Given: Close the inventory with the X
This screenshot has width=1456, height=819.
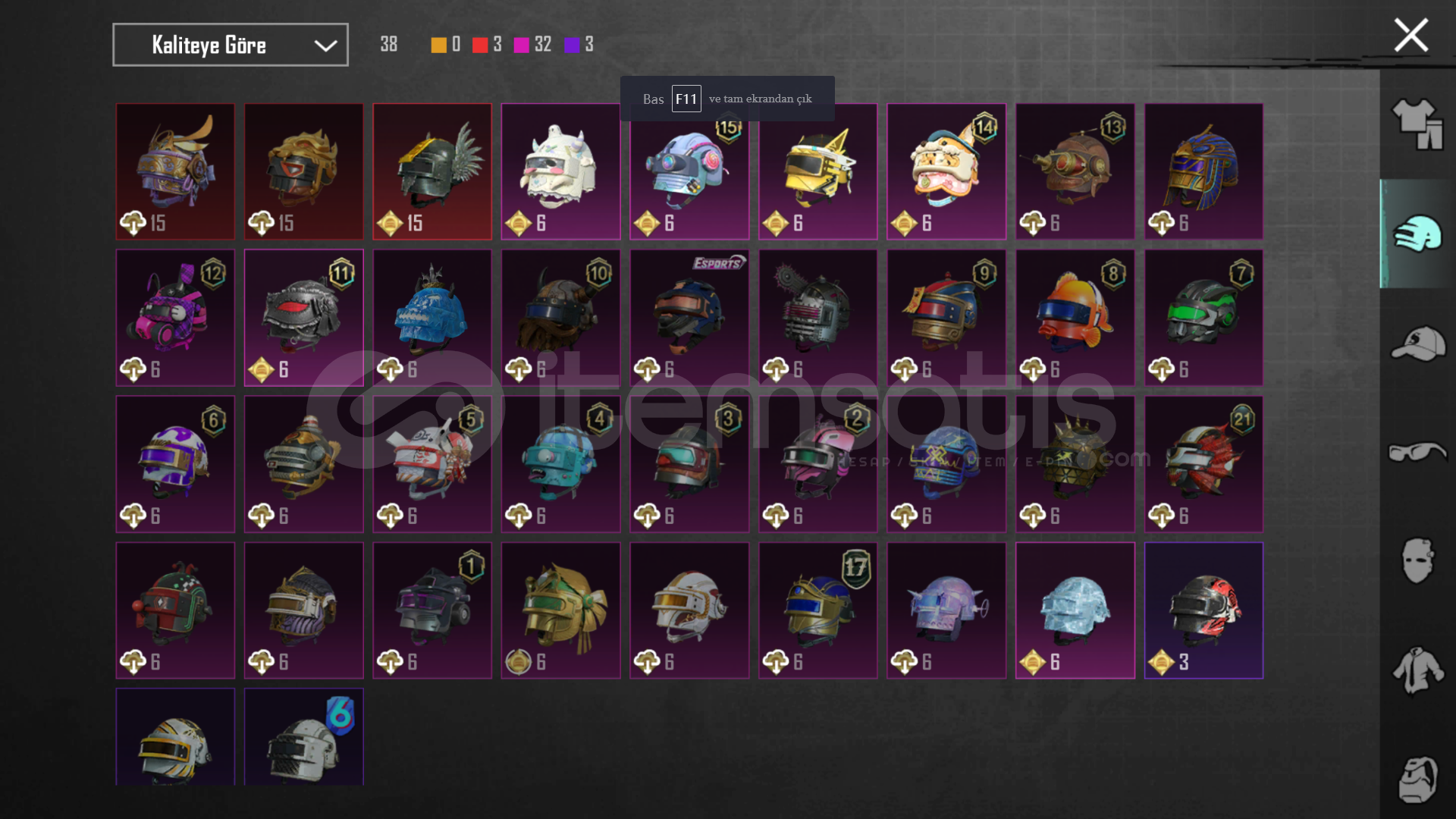Looking at the screenshot, I should coord(1410,35).
